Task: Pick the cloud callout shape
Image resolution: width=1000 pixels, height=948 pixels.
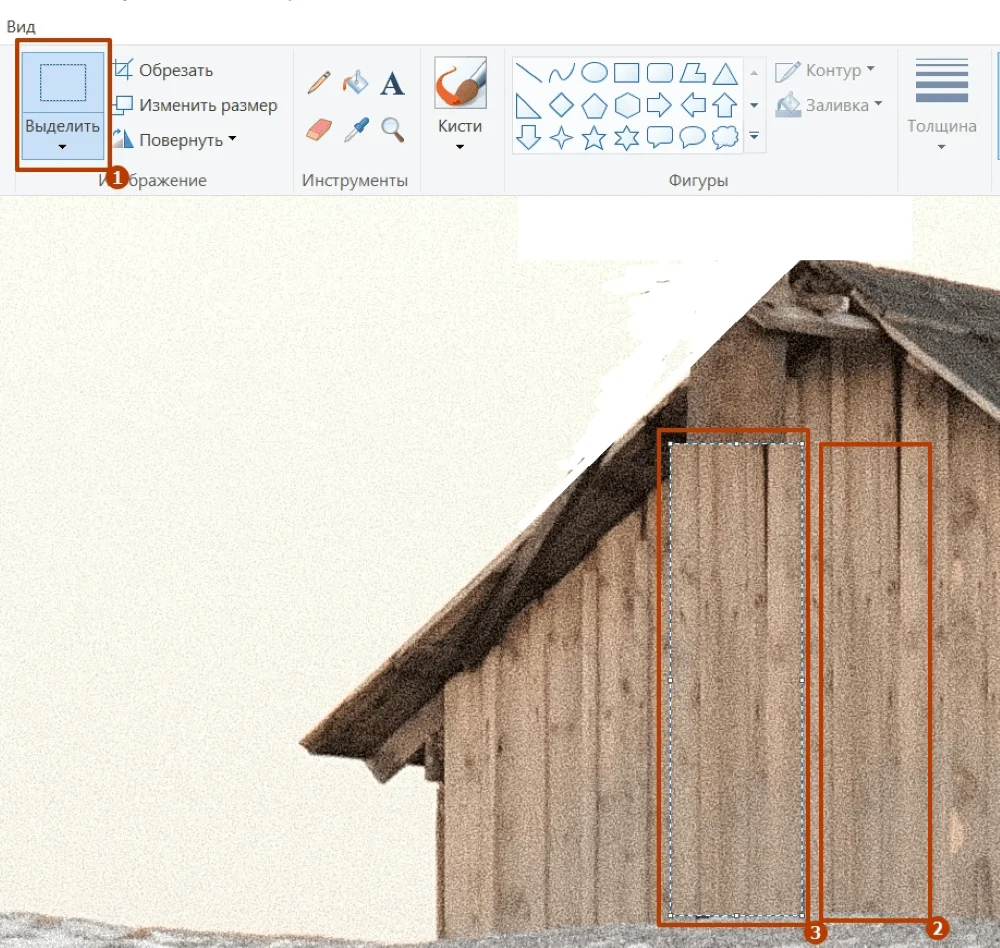Action: (x=724, y=138)
